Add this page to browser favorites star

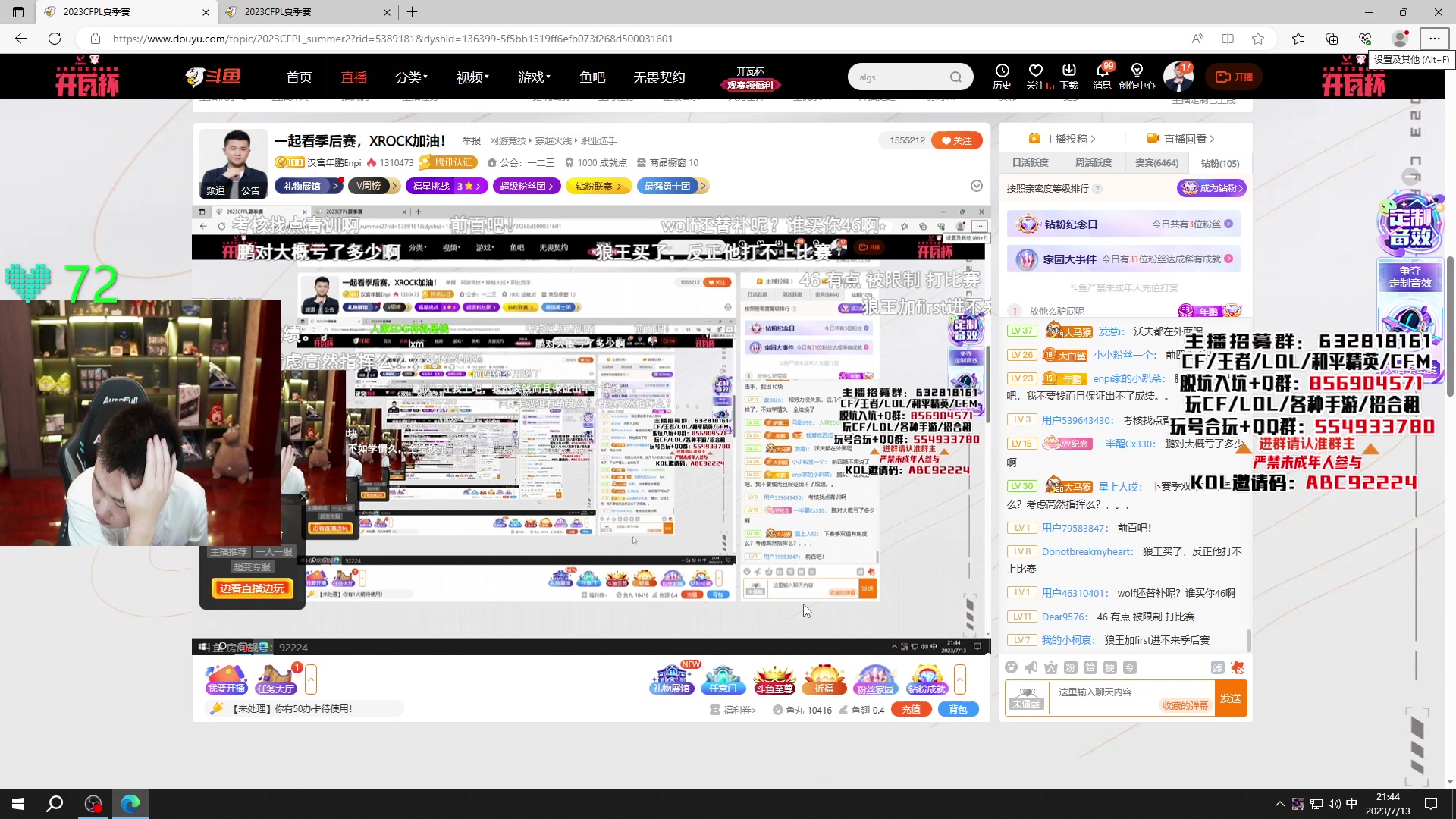(1258, 39)
